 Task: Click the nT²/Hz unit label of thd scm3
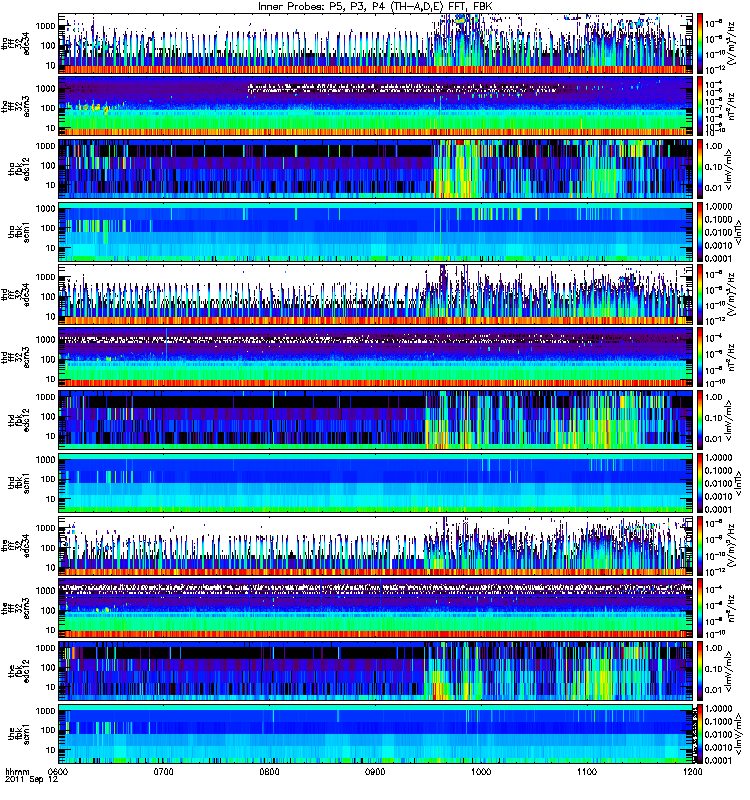coord(730,357)
